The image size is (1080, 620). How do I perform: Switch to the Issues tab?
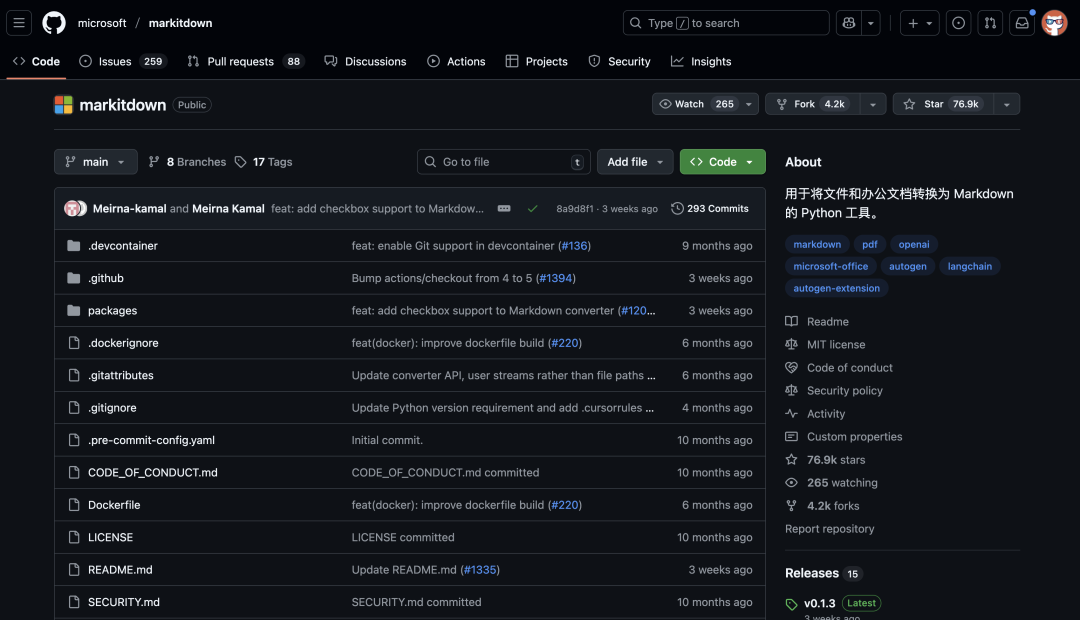click(x=123, y=61)
